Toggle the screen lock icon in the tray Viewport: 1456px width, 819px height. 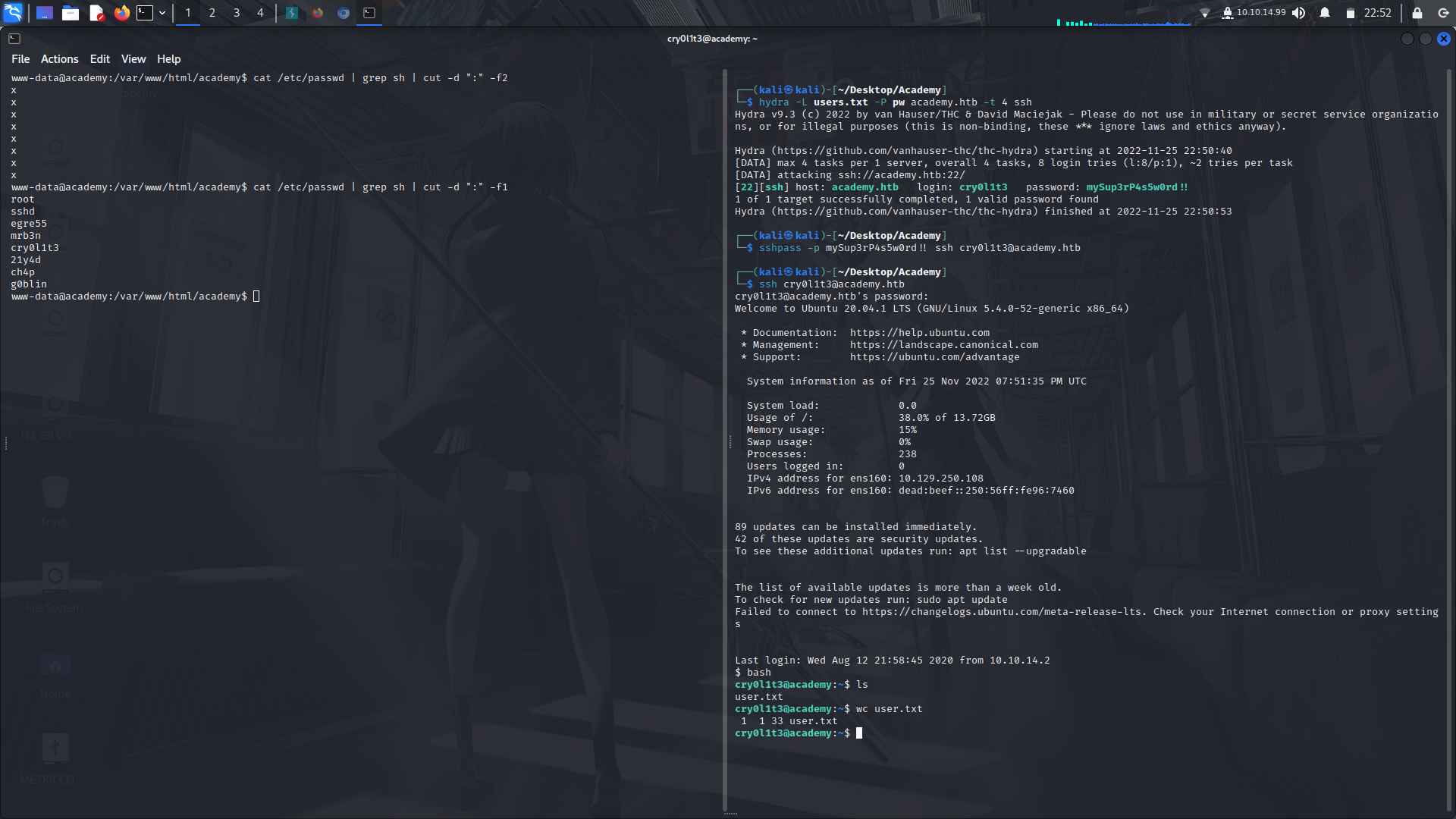[1417, 13]
